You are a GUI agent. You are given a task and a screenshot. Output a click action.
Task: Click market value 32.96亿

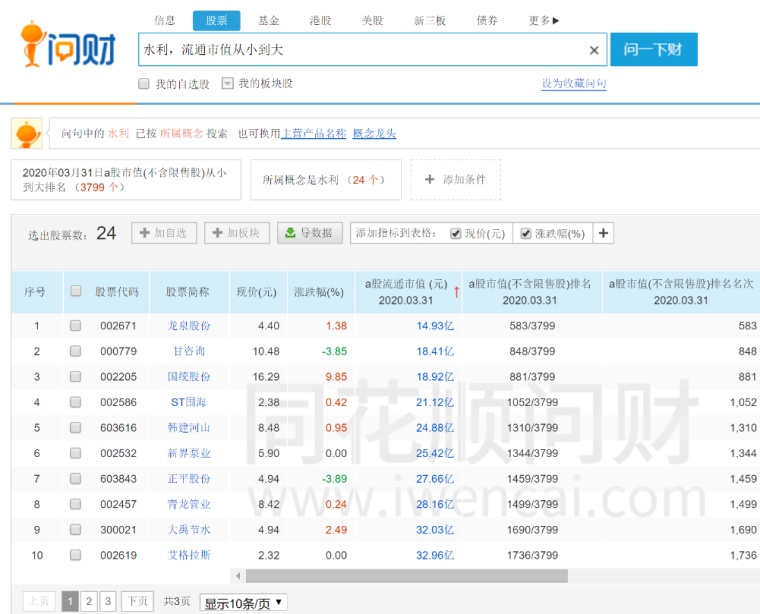(435, 555)
